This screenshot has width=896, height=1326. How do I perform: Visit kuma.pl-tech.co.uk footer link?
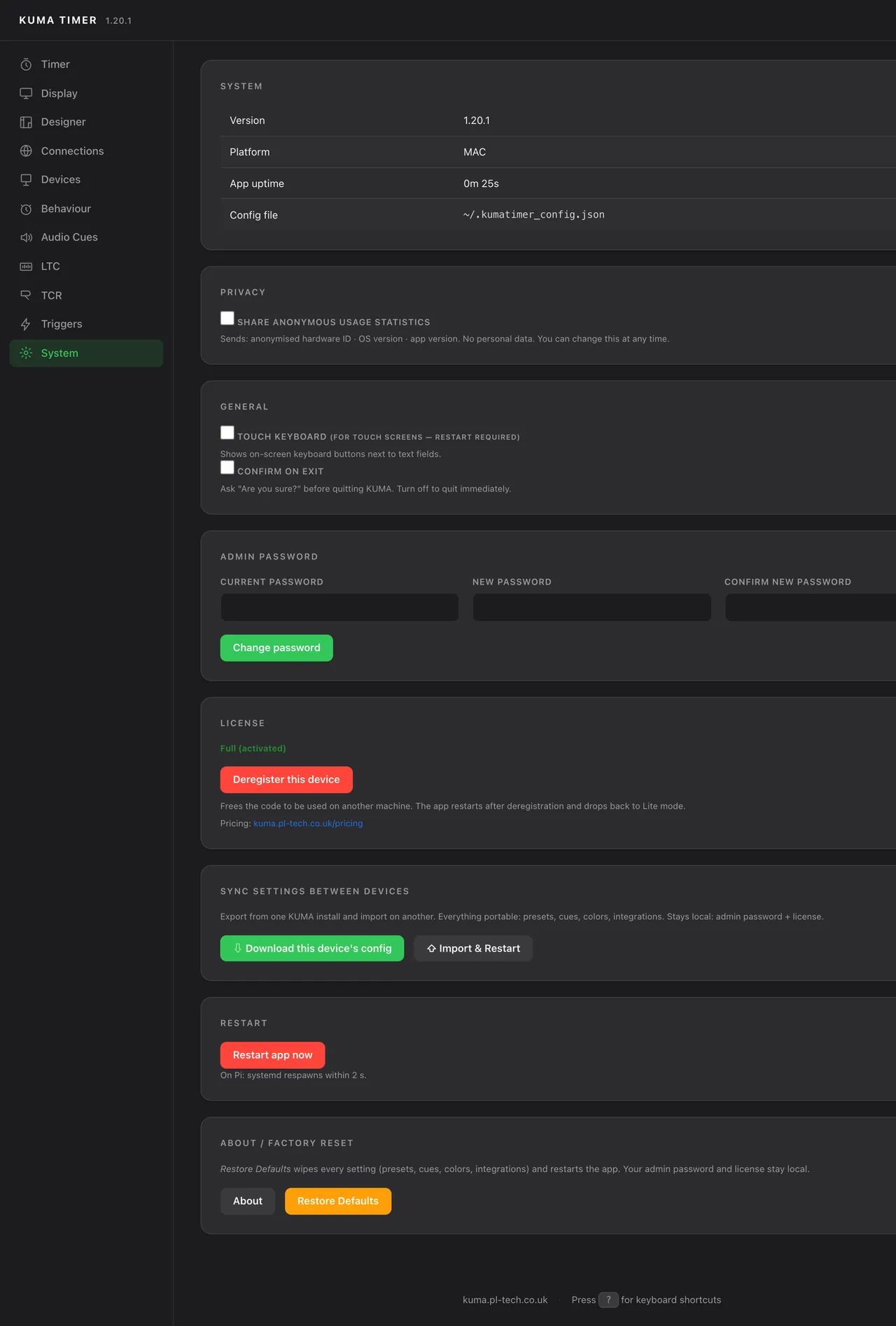click(505, 1300)
